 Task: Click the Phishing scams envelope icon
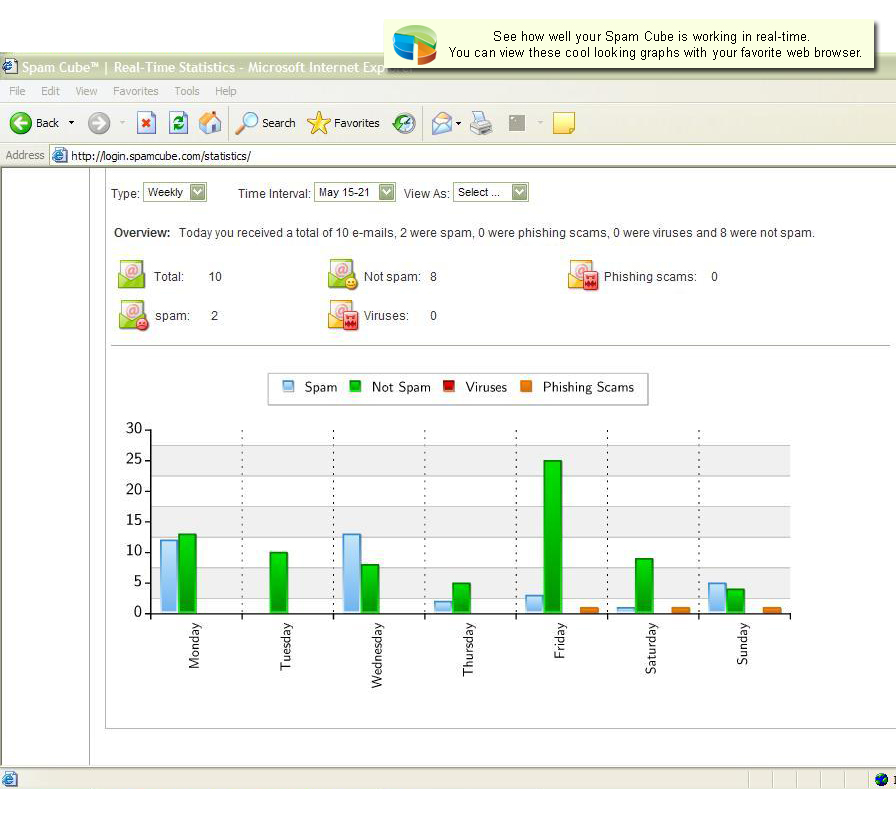581,274
